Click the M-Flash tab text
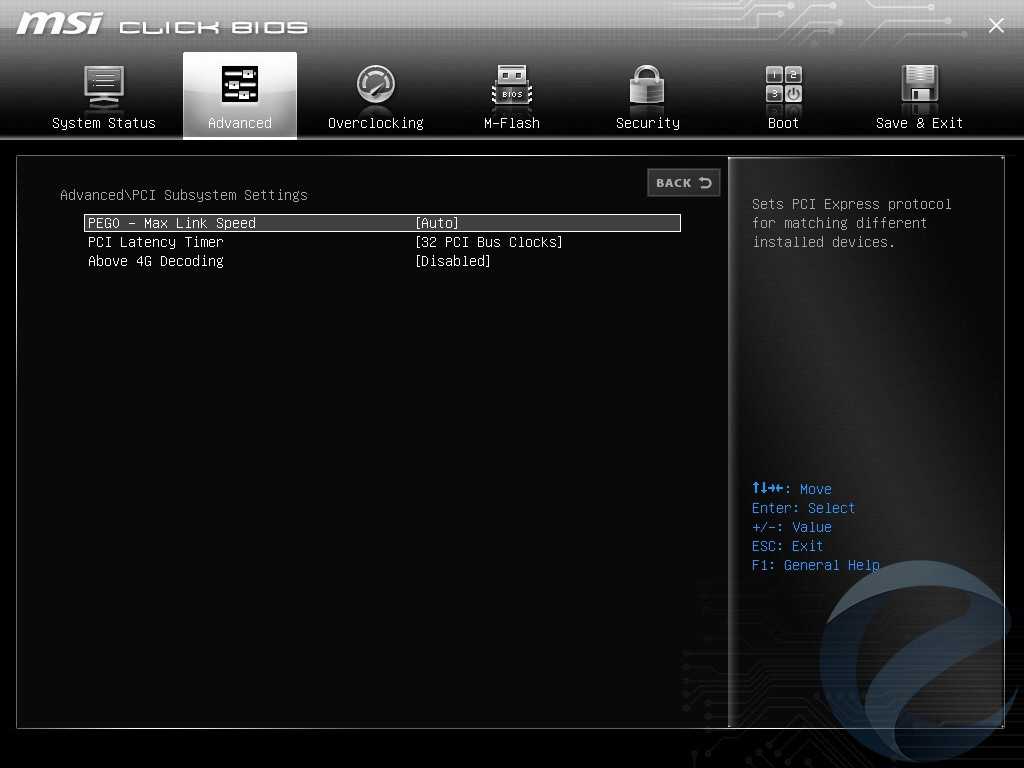Screen dimensions: 1024x768 [x=512, y=123]
